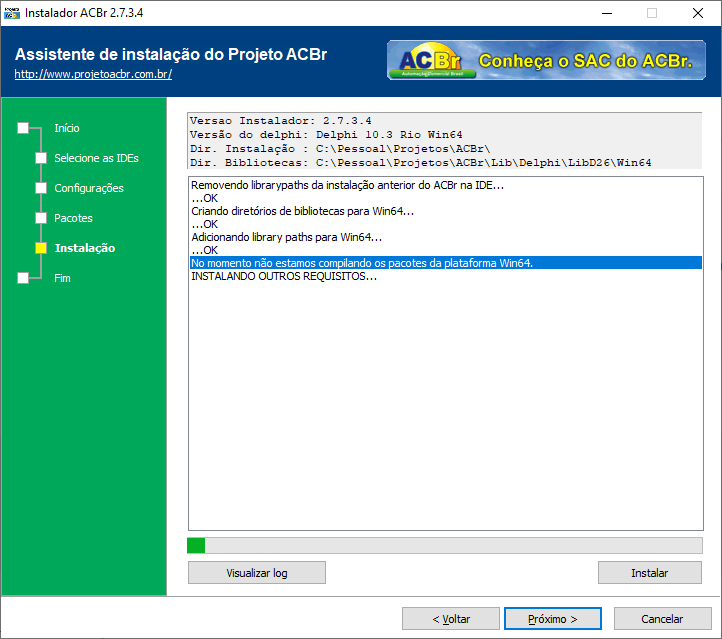This screenshot has width=722, height=639.
Task: Click the 'Dir. Instalação' path line
Action: [x=340, y=149]
